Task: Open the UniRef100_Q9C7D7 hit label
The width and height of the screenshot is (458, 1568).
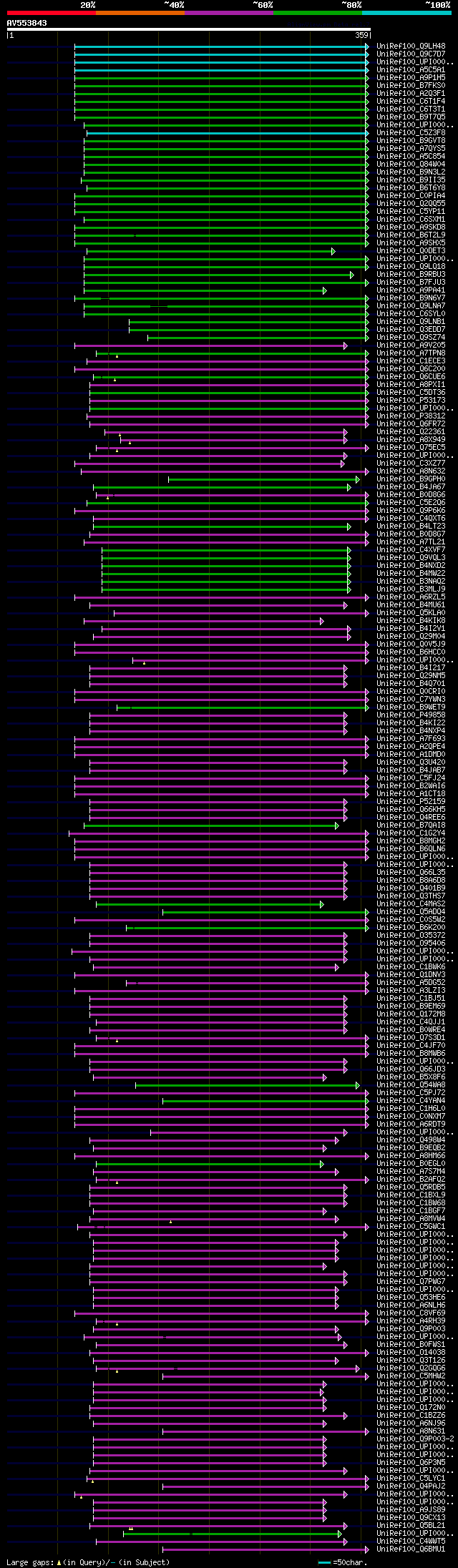Action: (411, 54)
